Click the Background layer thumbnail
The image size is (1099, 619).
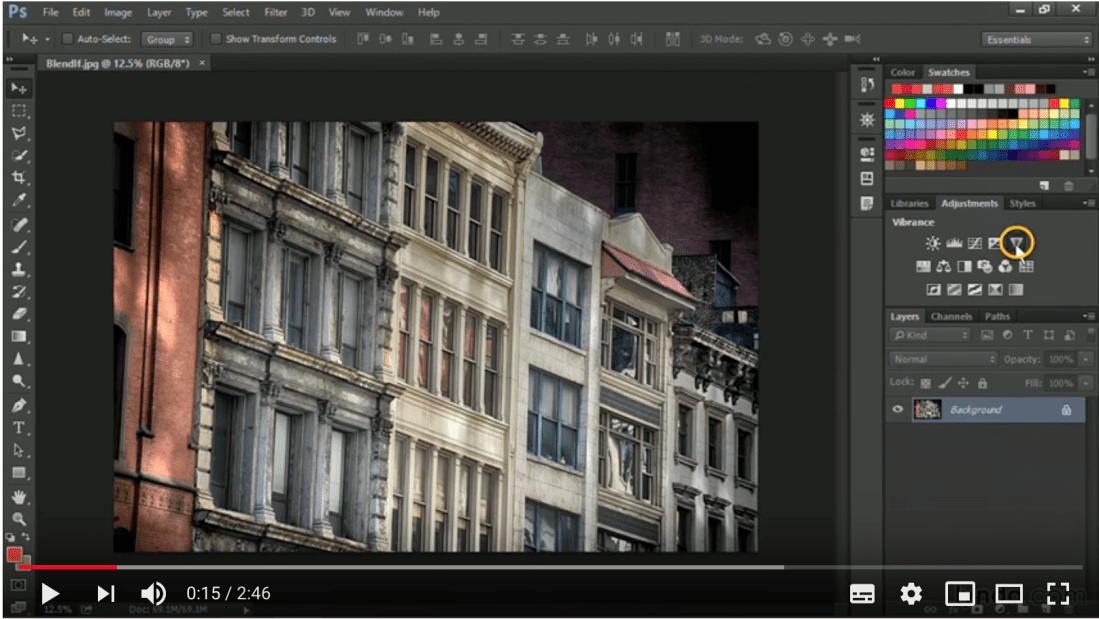[926, 409]
